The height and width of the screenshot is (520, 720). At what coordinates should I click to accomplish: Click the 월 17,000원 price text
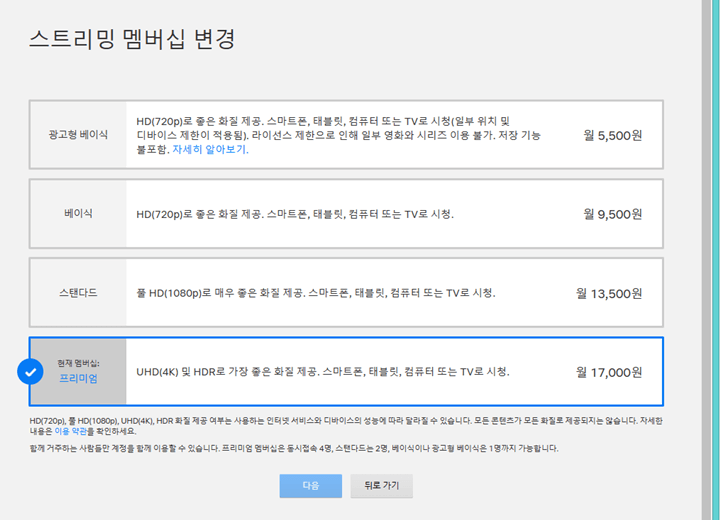(609, 372)
